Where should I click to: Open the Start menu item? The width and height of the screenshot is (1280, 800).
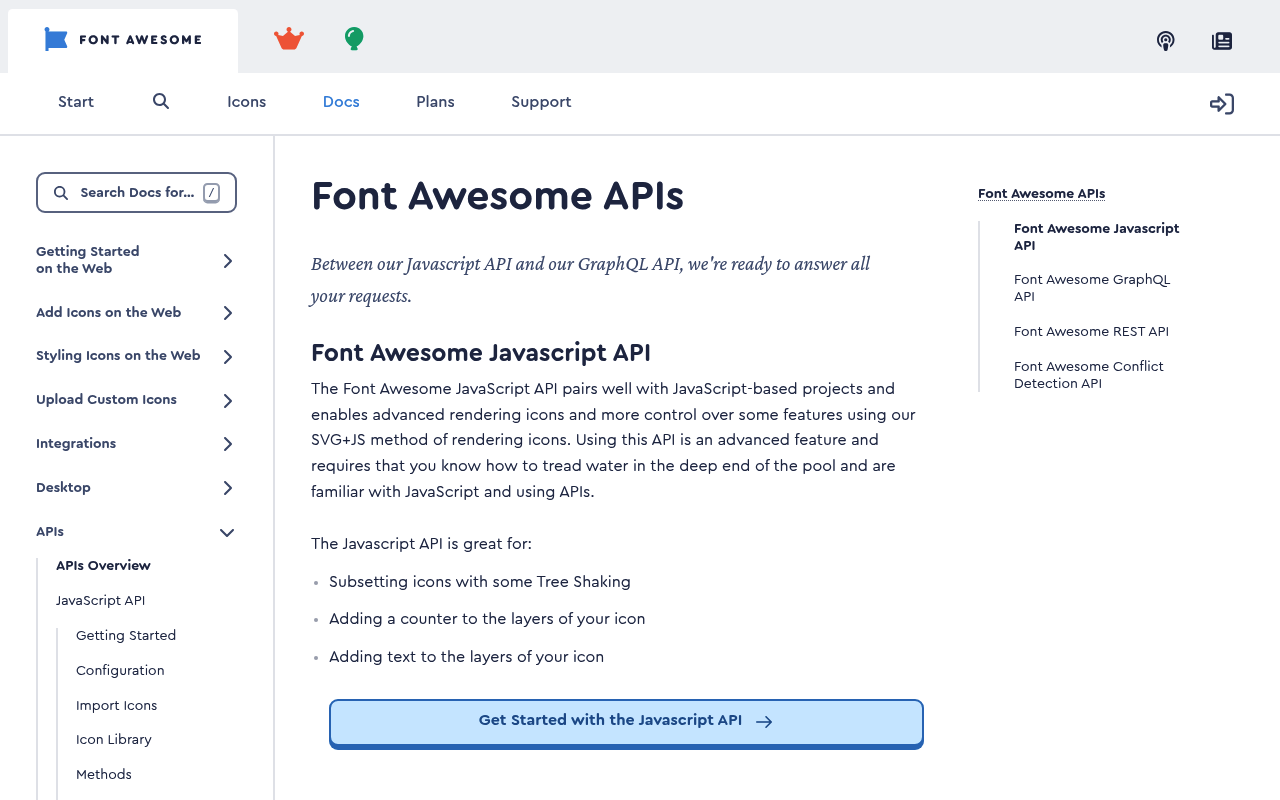coord(76,102)
